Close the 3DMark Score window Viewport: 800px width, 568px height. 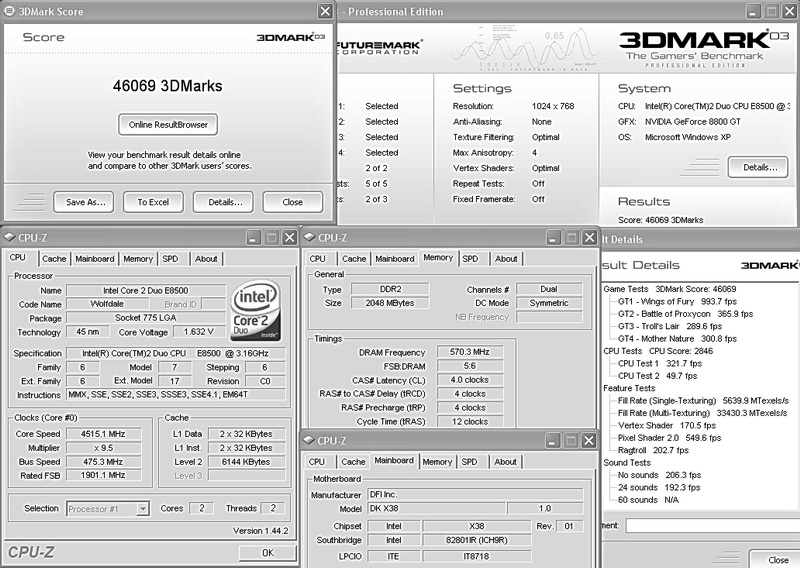(x=325, y=11)
